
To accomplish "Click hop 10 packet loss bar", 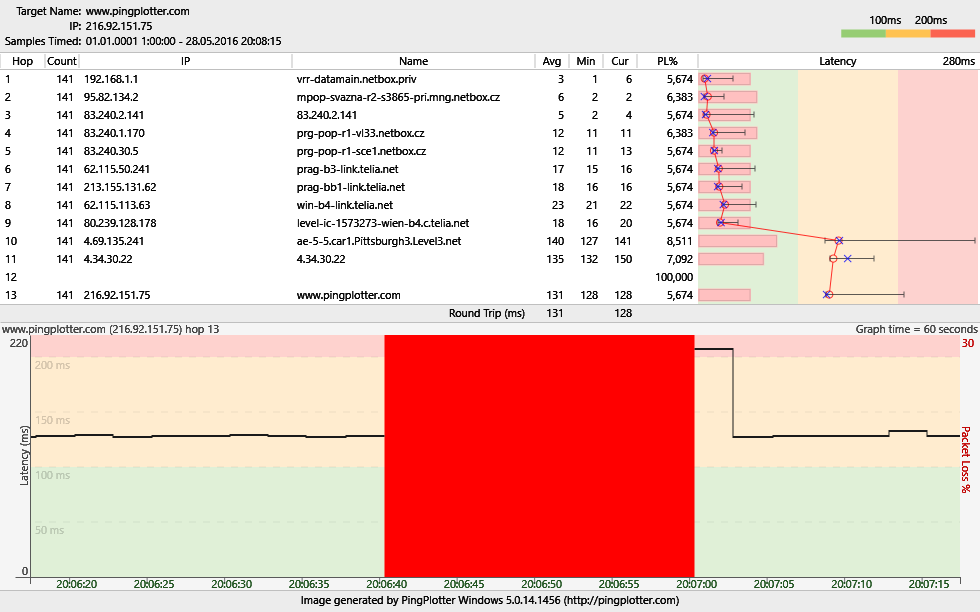I will [738, 241].
